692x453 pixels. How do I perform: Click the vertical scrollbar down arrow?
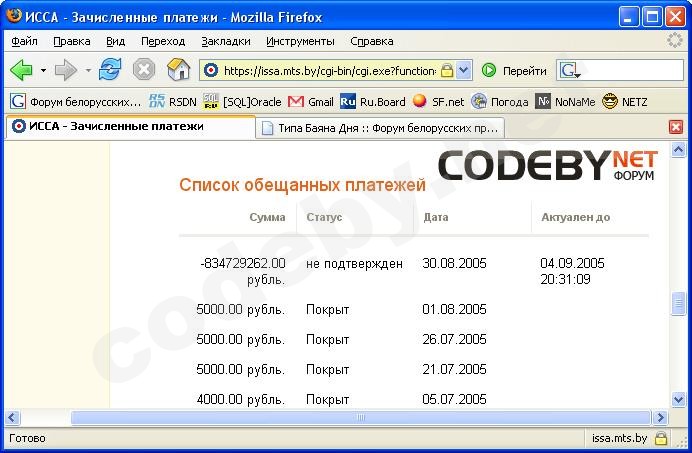(678, 400)
